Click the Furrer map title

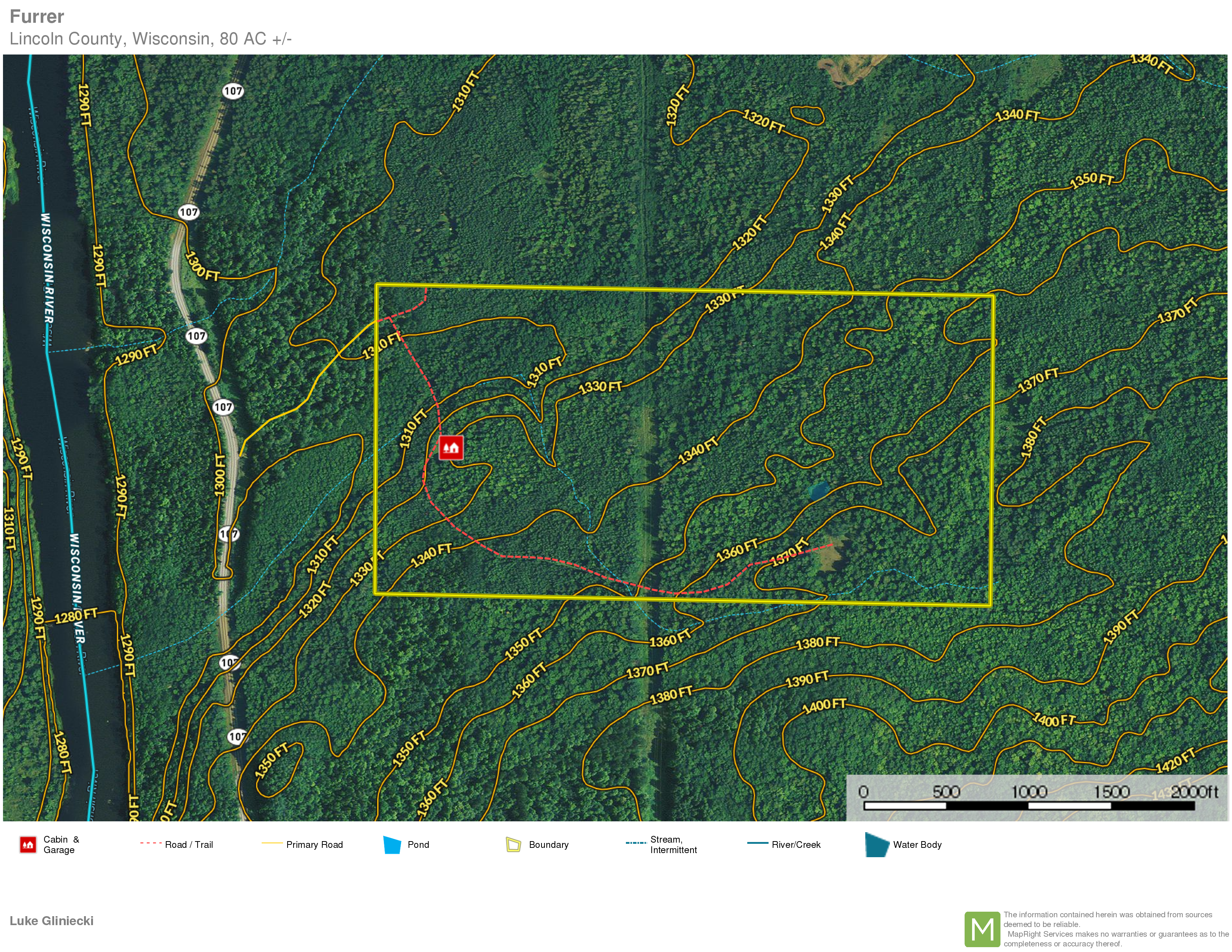click(37, 16)
